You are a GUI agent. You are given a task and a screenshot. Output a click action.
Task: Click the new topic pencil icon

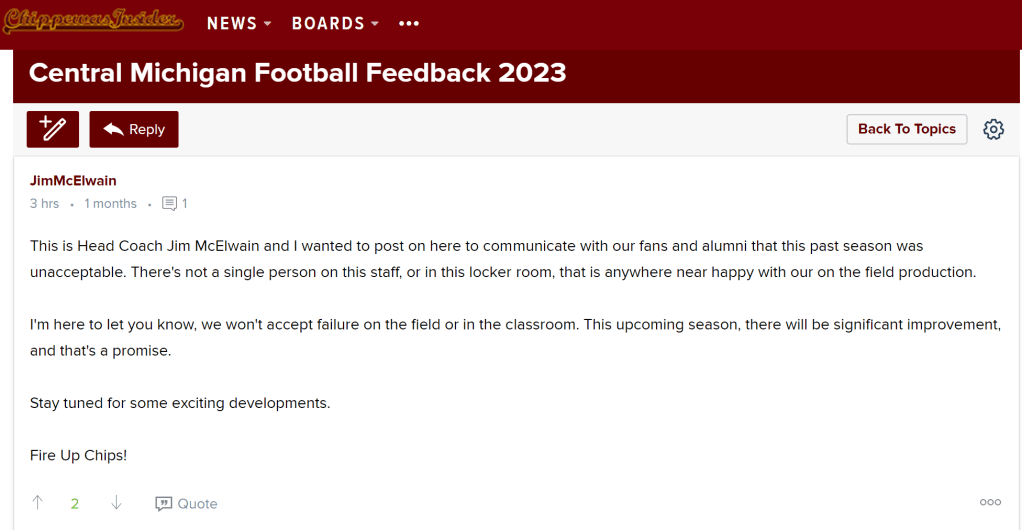53,129
